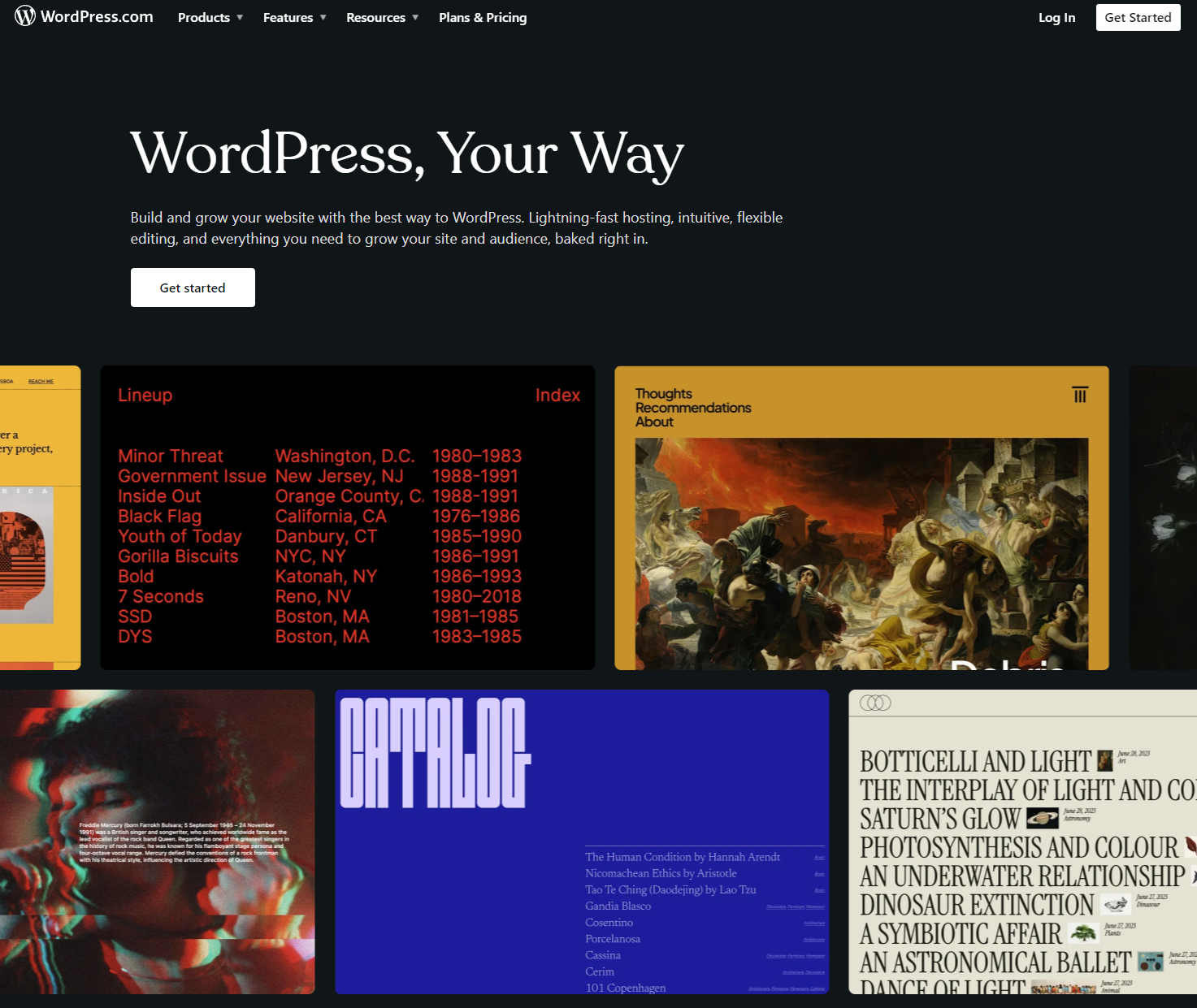Click the Dinosaur Extinction headline
1197x1008 pixels.
[x=977, y=905]
